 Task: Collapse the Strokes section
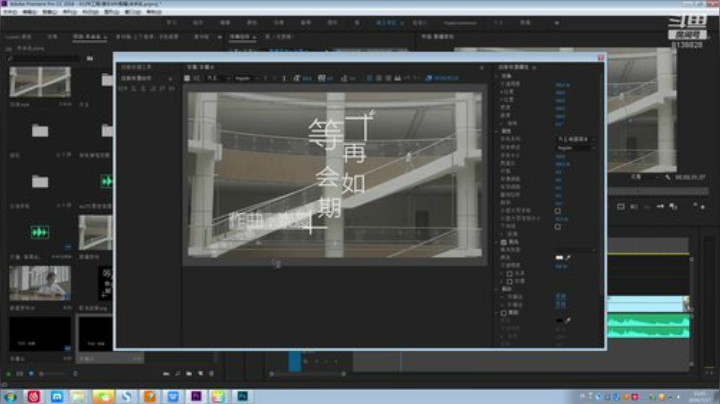(497, 289)
